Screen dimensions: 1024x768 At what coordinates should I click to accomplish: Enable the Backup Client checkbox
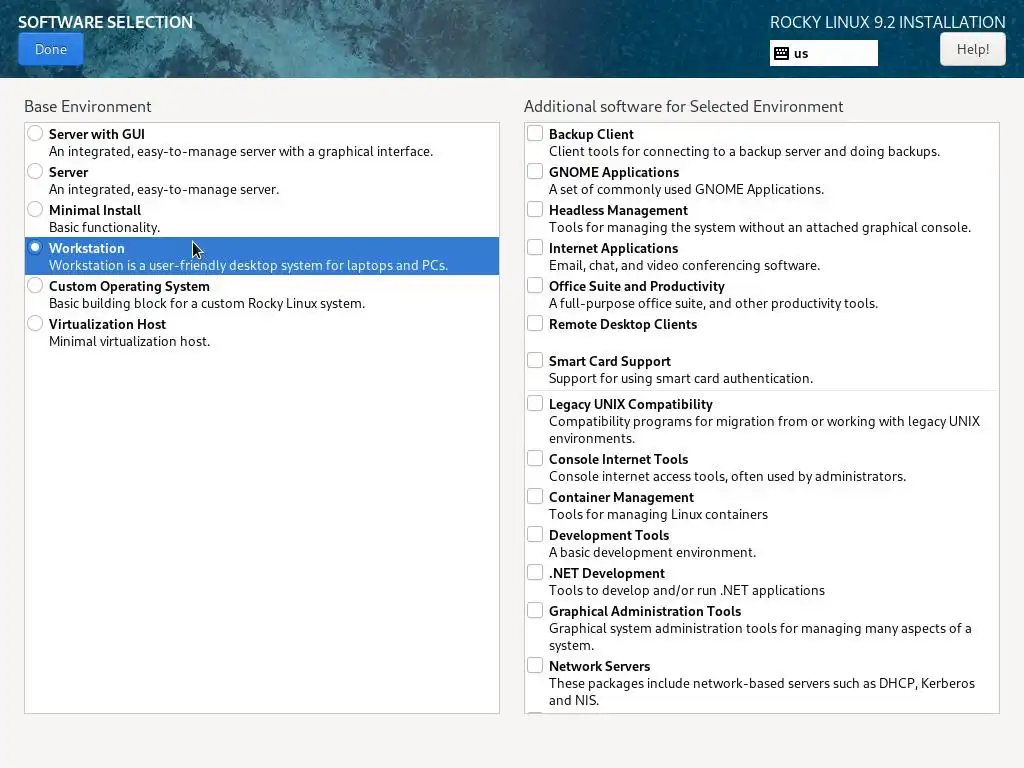(535, 133)
